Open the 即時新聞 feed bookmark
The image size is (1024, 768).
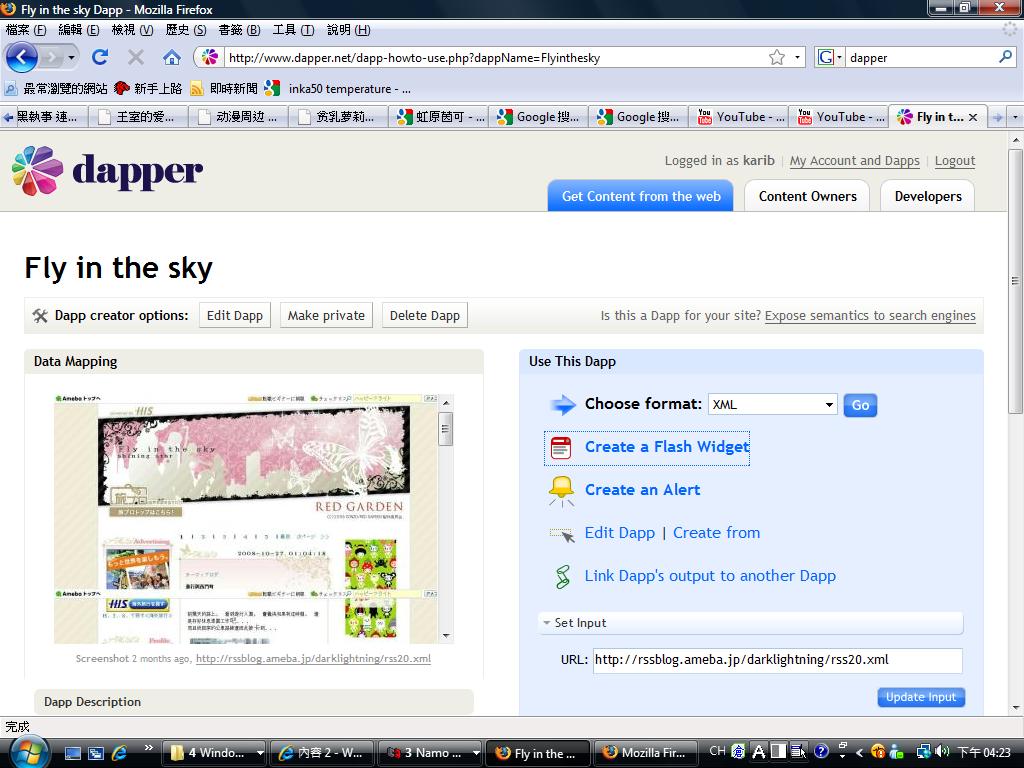(x=224, y=89)
